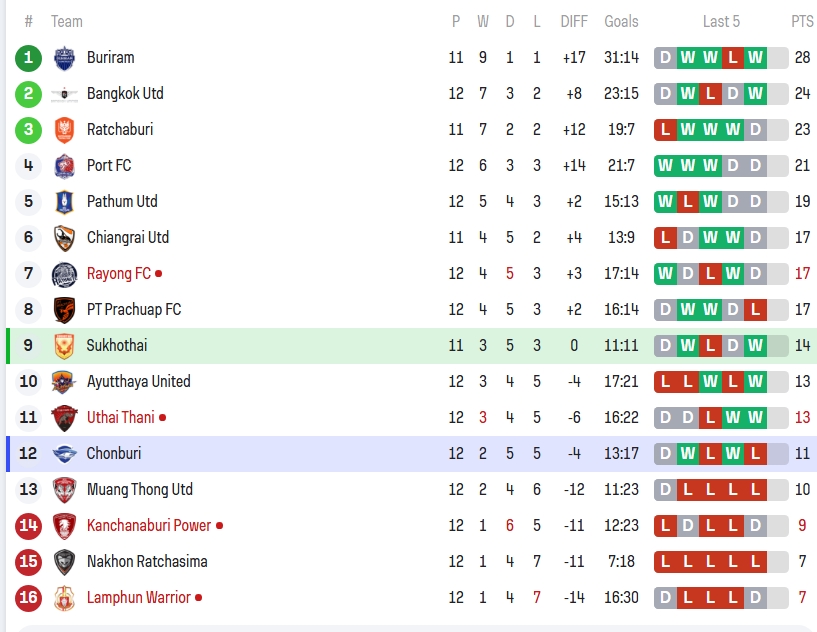
Task: Open the Bangkok Utd team page
Action: pos(125,94)
